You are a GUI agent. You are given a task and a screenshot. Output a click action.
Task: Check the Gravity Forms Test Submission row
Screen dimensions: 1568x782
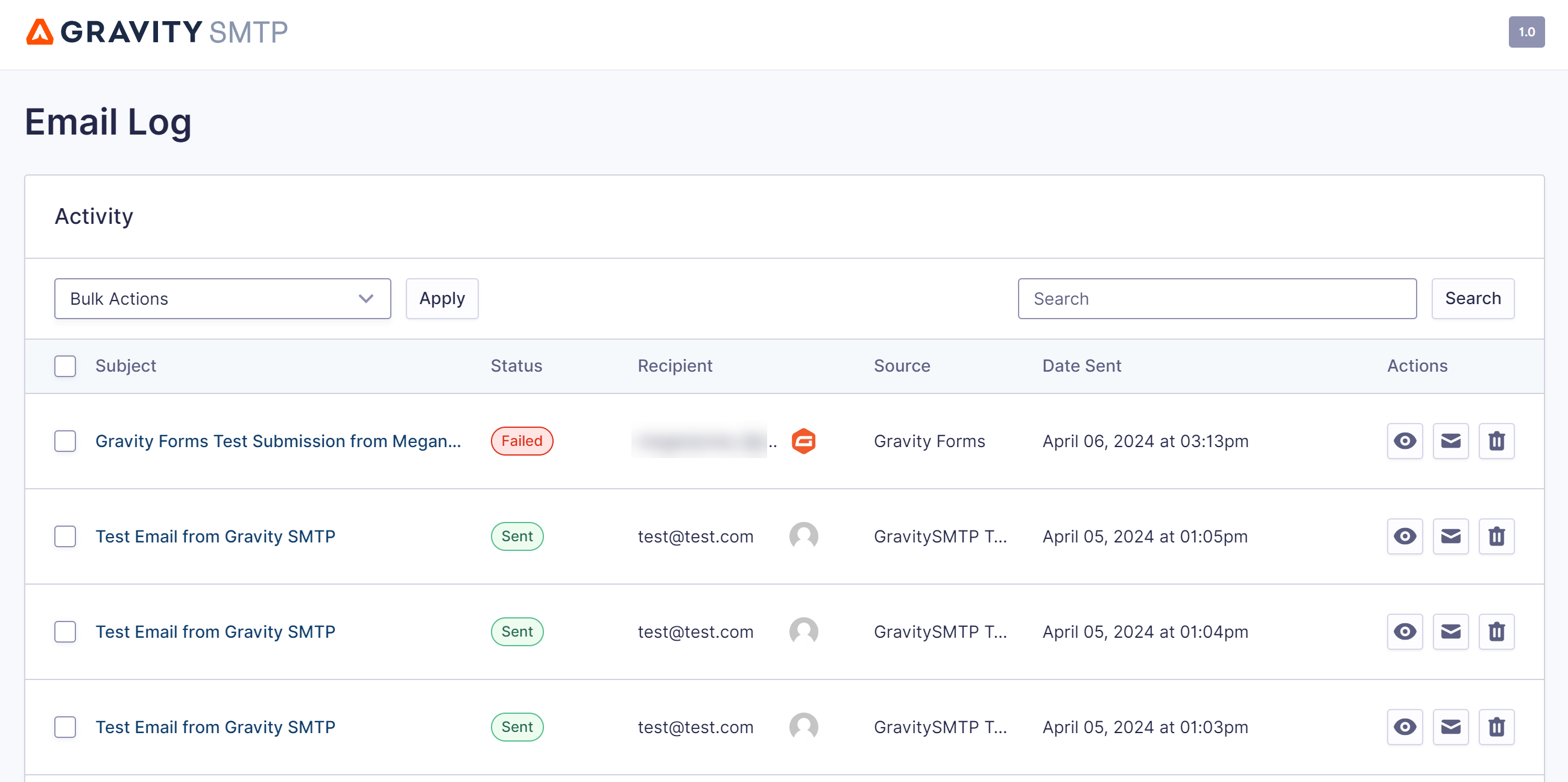pos(65,441)
